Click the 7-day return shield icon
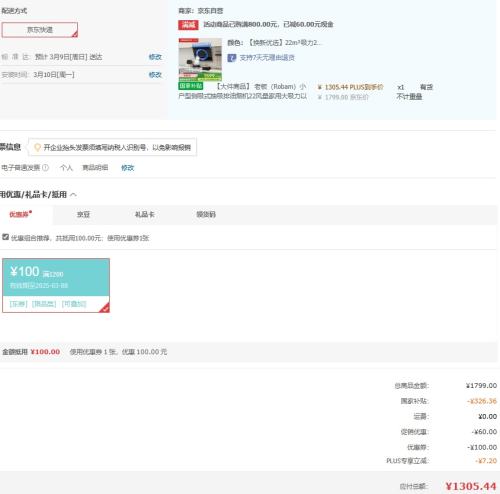500x494 pixels. [232, 58]
